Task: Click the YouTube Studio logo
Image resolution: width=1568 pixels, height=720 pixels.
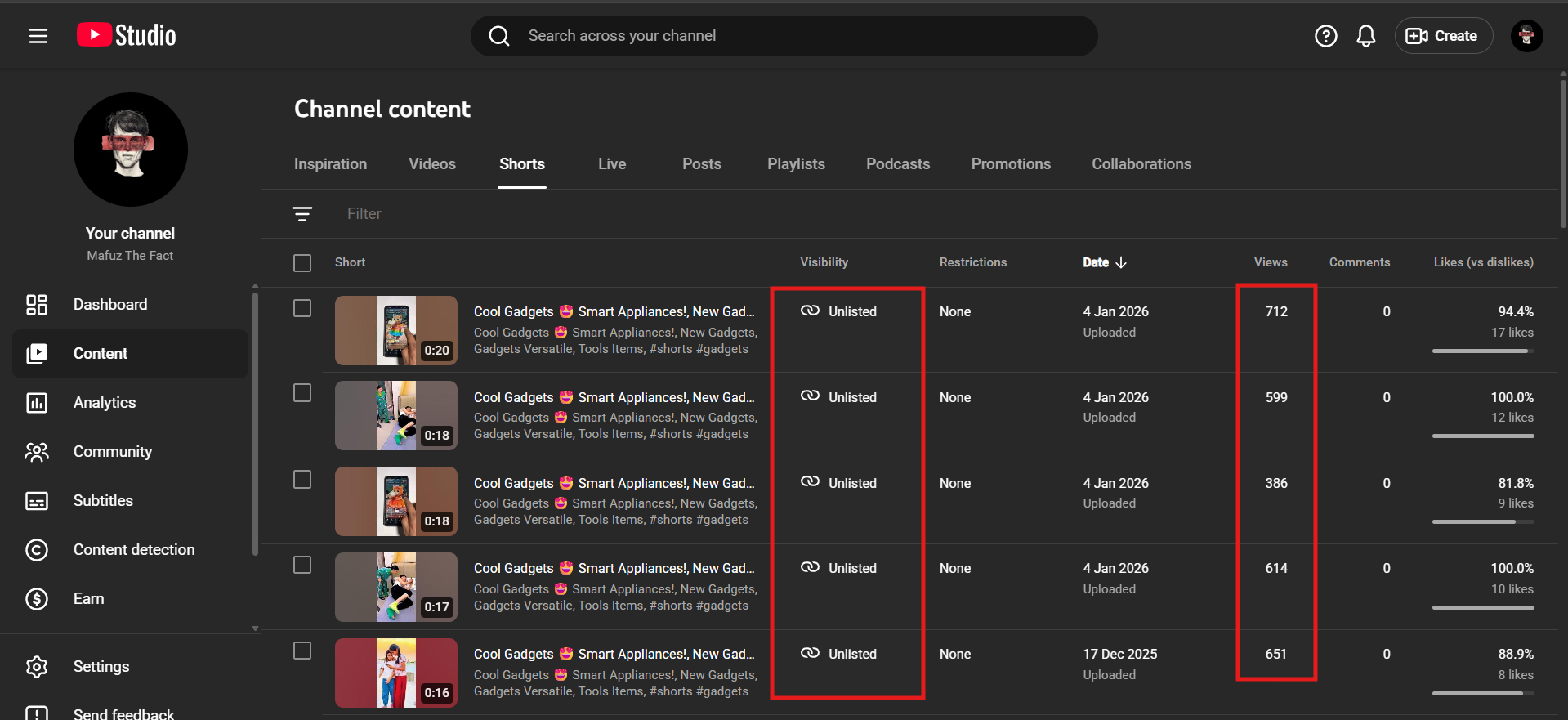Action: [127, 35]
